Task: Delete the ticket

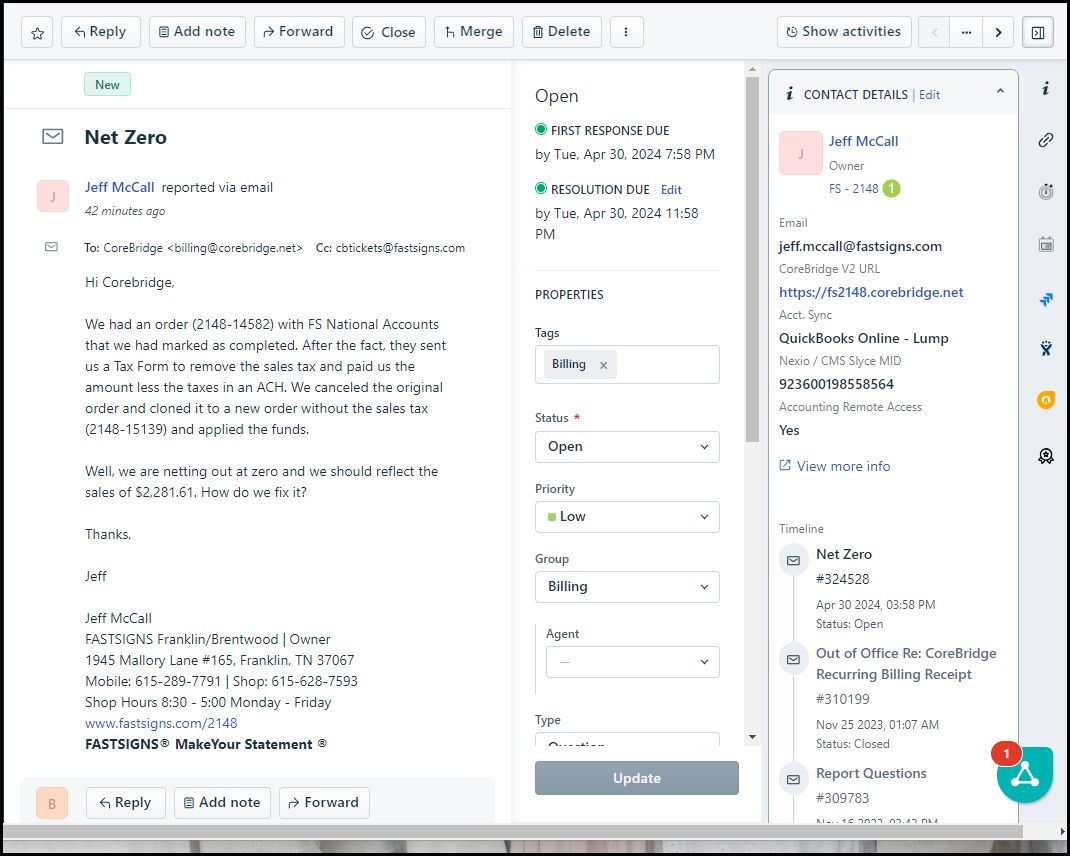Action: pos(562,32)
